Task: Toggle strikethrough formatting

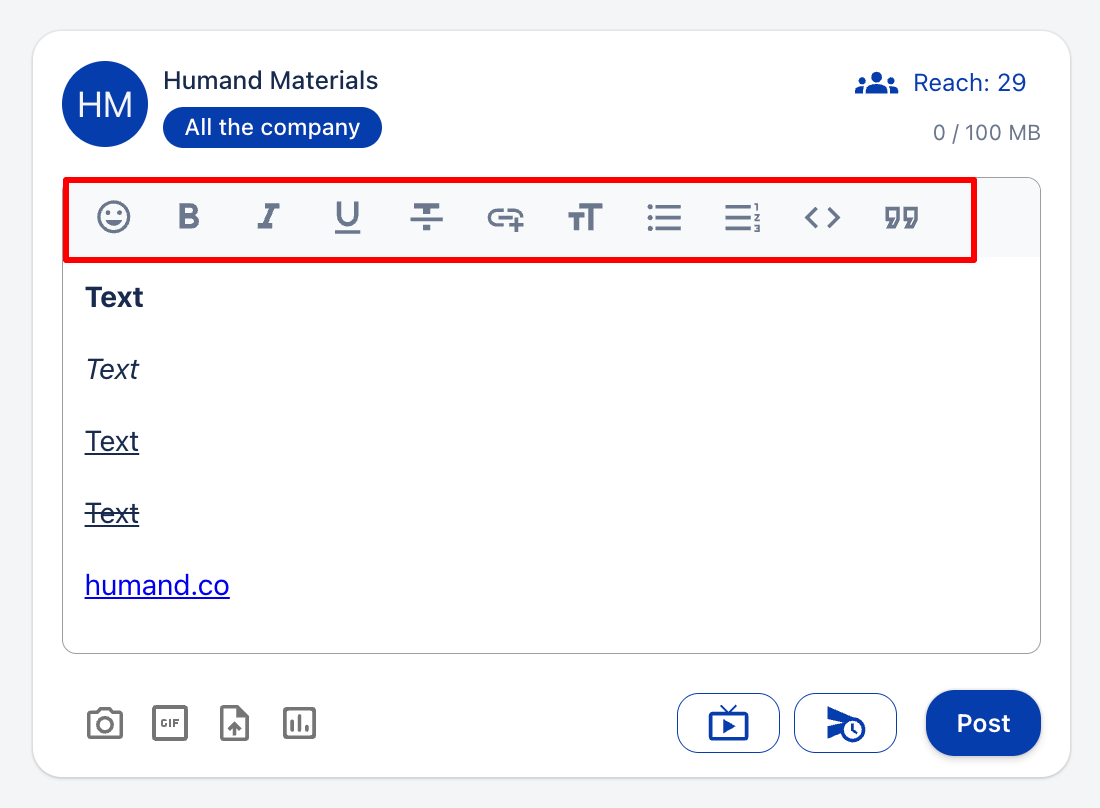Action: pos(427,217)
